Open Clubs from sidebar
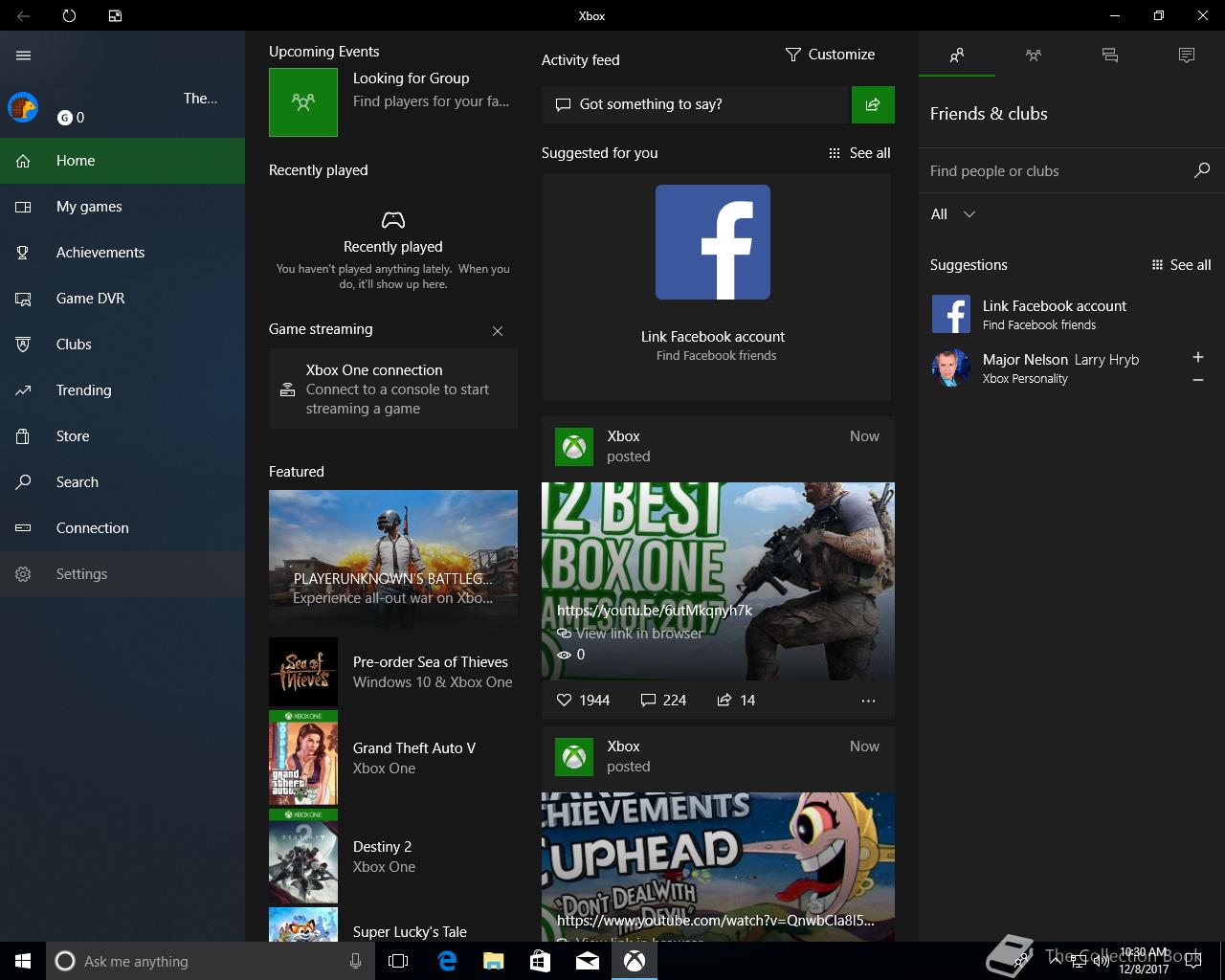This screenshot has width=1225, height=980. click(x=122, y=345)
